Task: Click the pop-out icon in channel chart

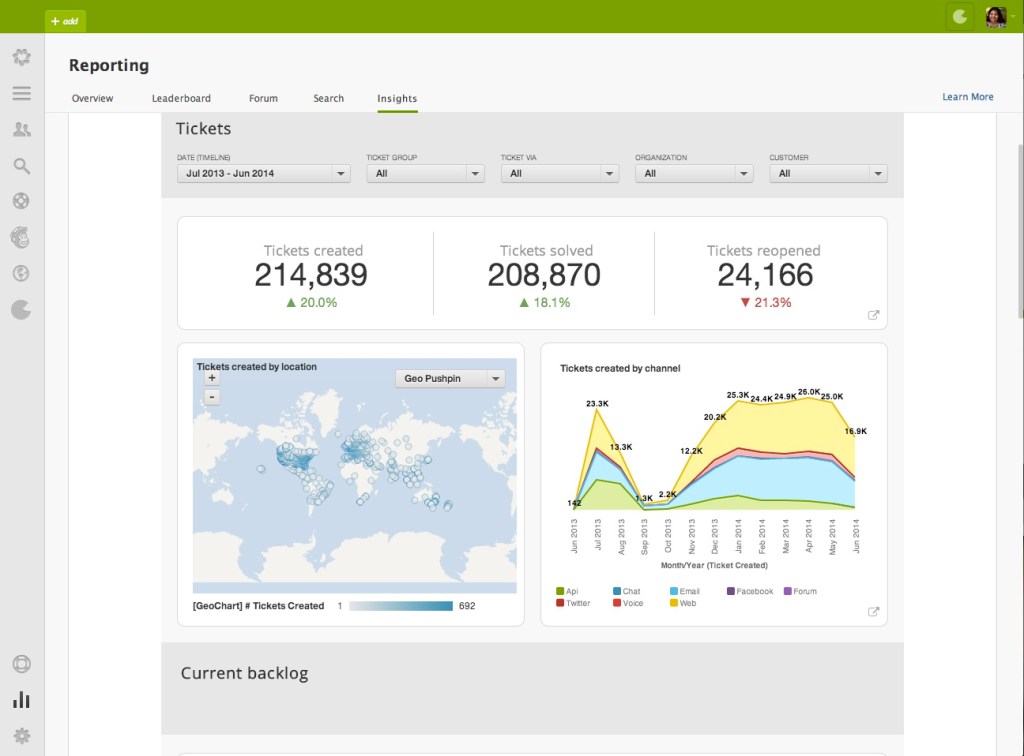Action: 873,612
